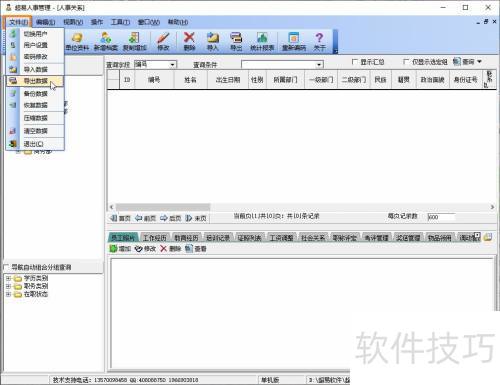Click 修改 in the lower sub-toolbar

(146, 249)
